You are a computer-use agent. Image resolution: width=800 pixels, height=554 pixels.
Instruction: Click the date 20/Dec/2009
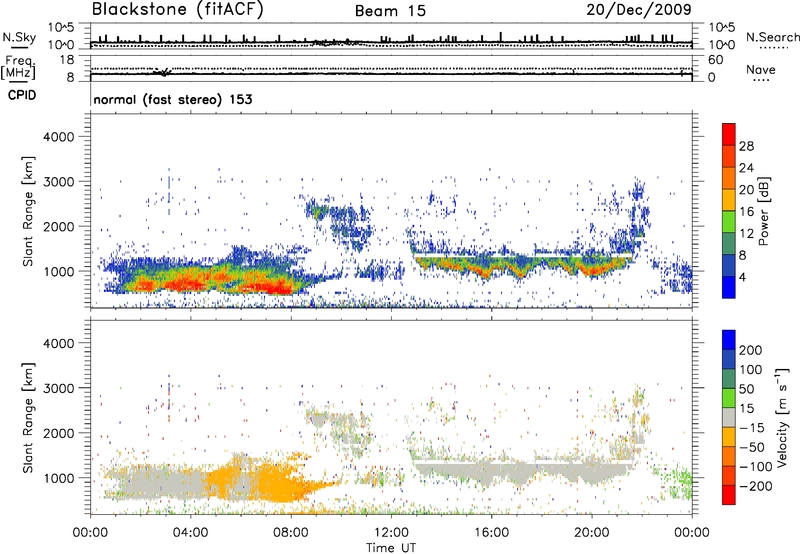(x=639, y=10)
